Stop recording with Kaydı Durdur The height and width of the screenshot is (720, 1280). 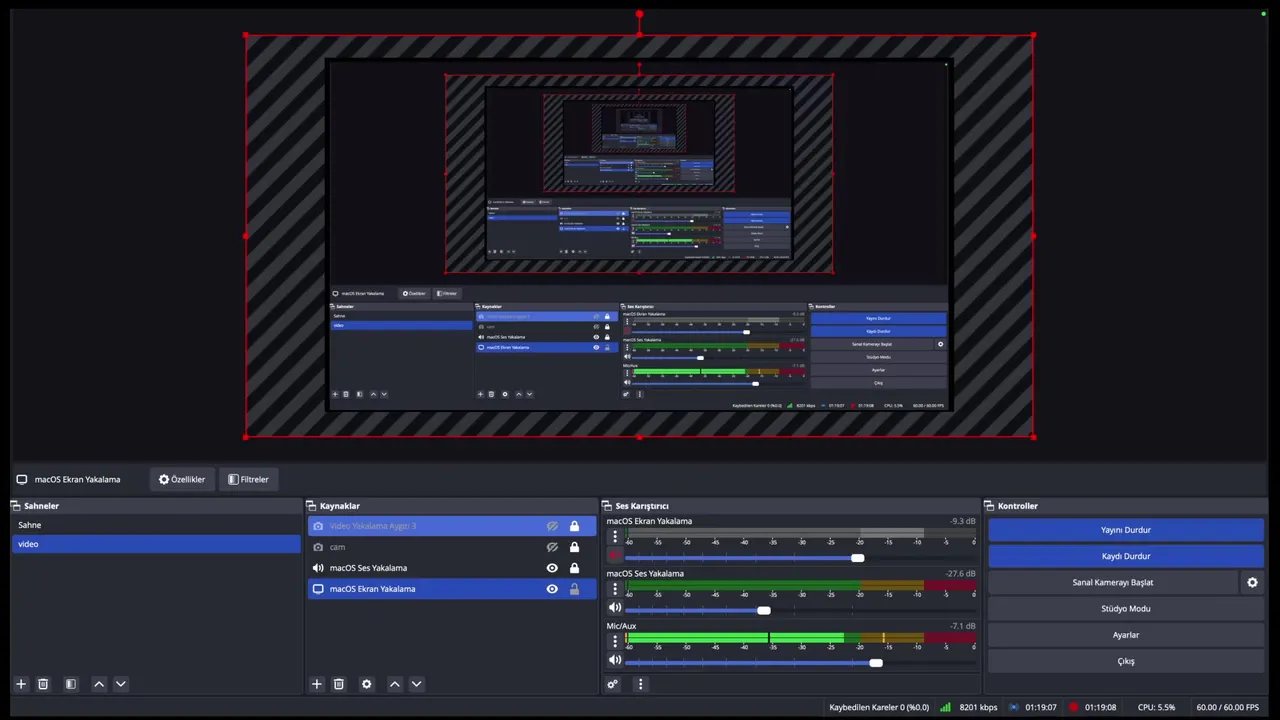tap(1126, 556)
